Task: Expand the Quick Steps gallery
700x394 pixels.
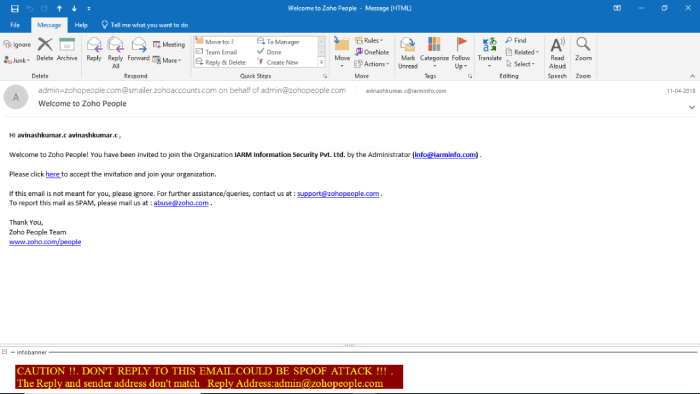Action: click(x=321, y=63)
